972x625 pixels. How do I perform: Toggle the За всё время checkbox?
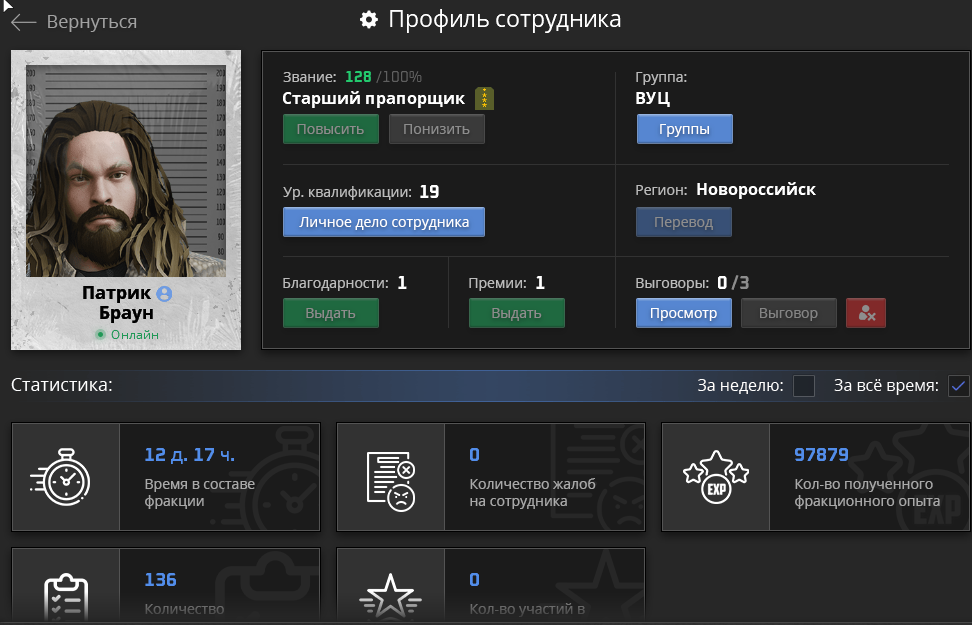click(958, 386)
